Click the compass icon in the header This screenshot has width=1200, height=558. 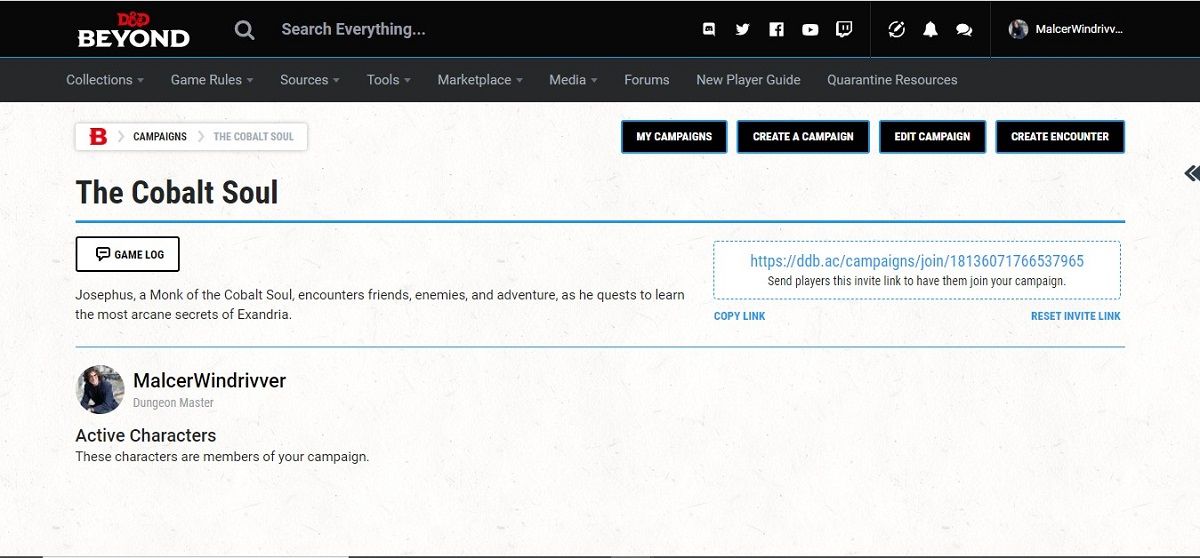pyautogui.click(x=897, y=30)
